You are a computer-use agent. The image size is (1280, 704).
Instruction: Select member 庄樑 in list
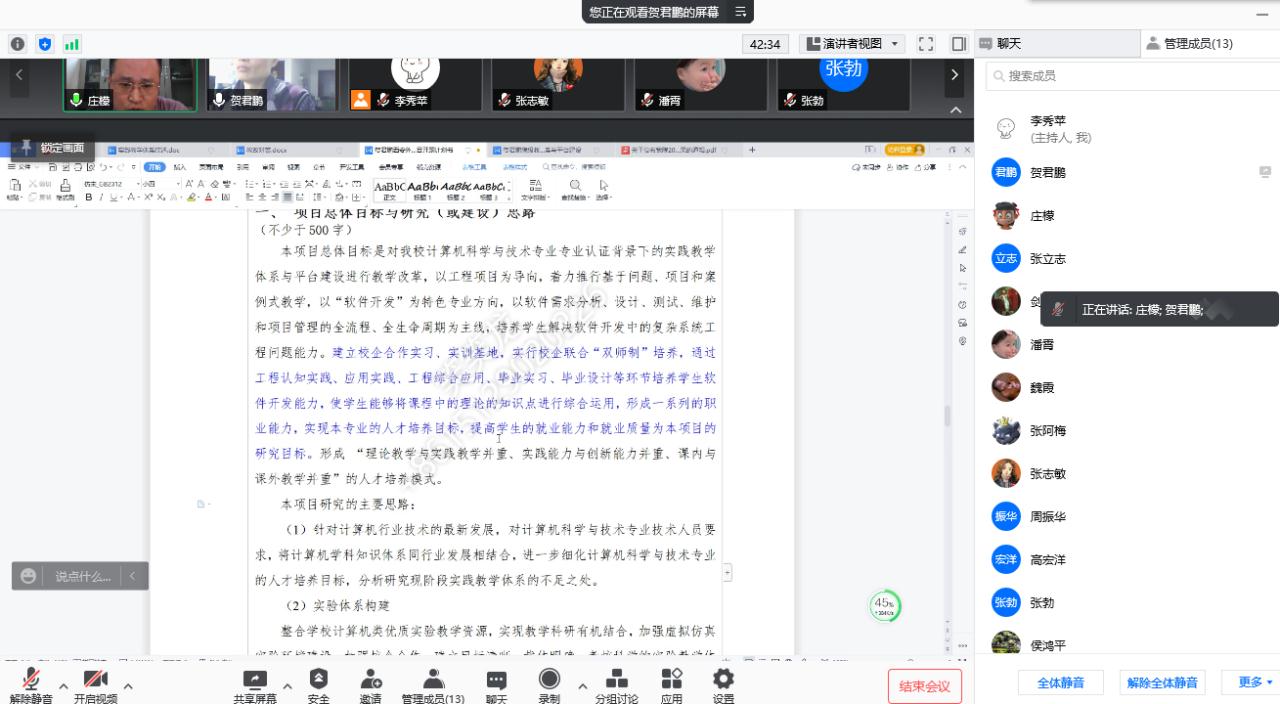(1127, 215)
